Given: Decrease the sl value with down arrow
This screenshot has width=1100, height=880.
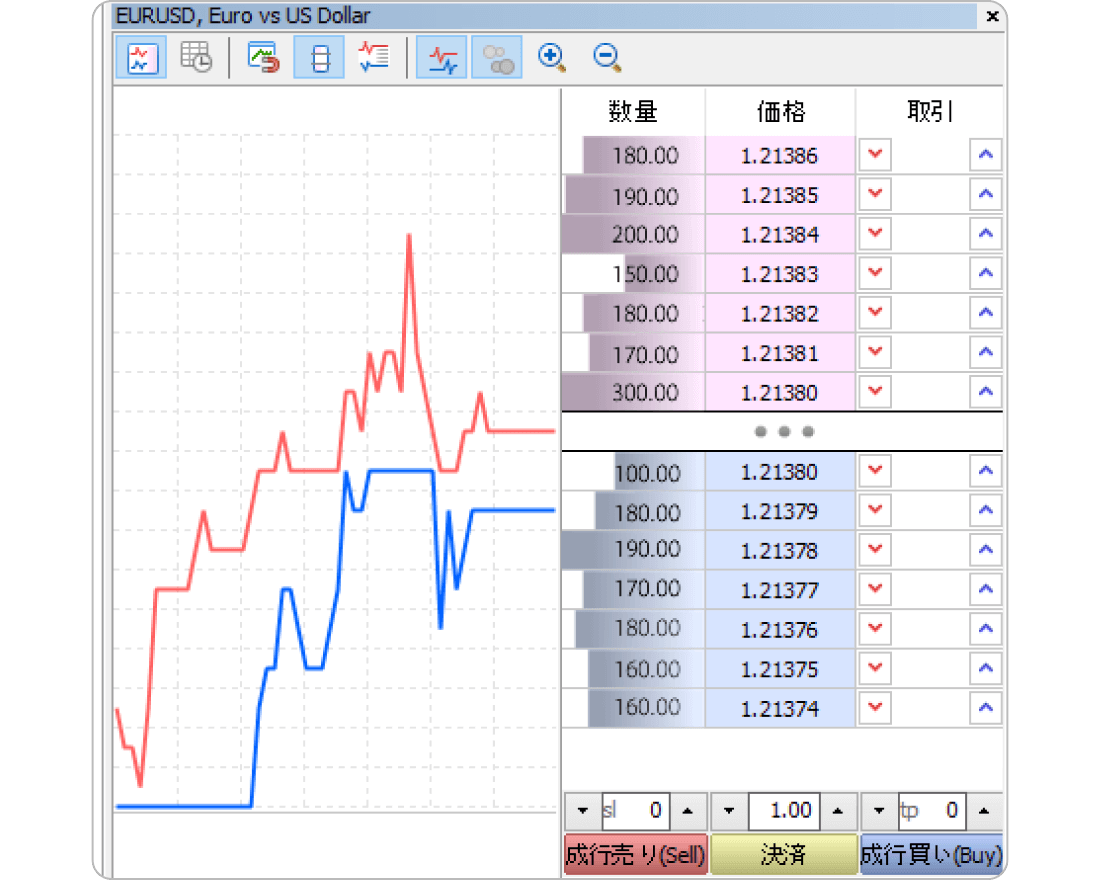Looking at the screenshot, I should pyautogui.click(x=582, y=811).
